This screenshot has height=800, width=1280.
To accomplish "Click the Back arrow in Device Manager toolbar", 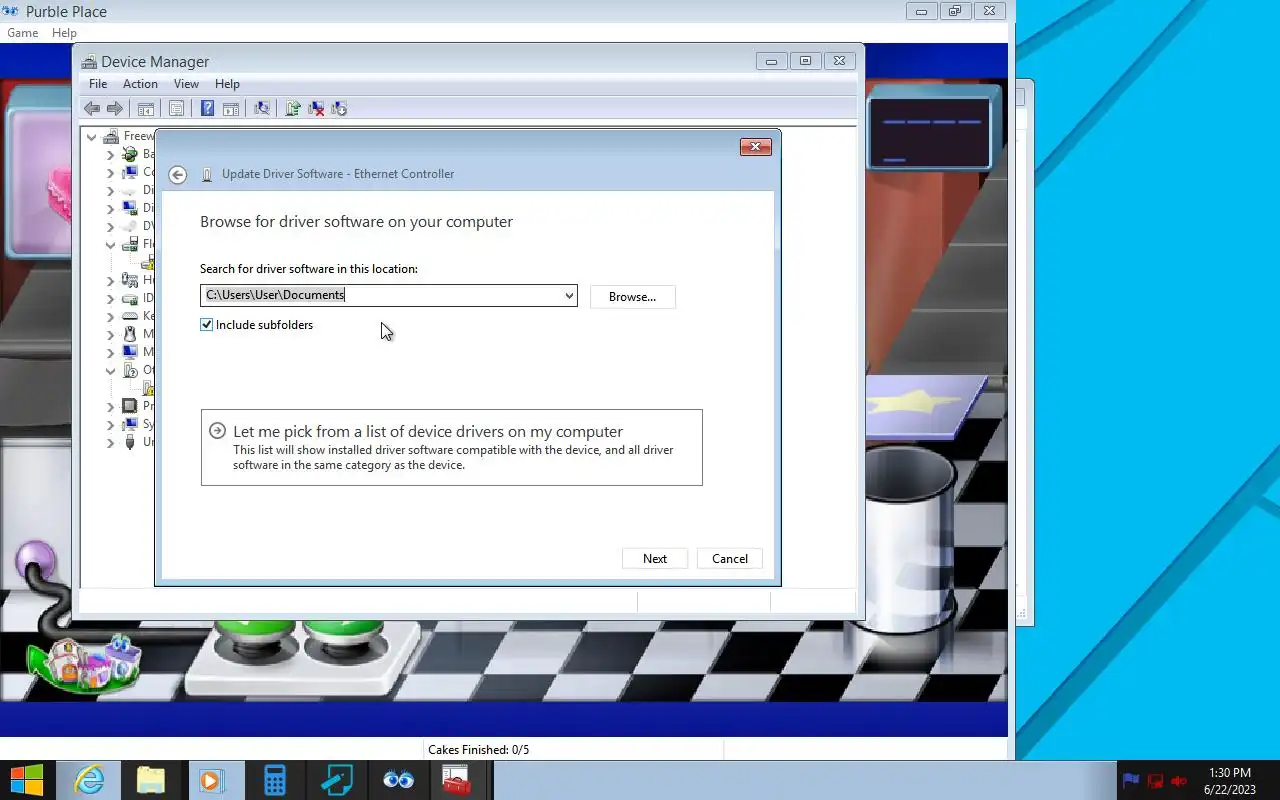I will click(x=92, y=109).
